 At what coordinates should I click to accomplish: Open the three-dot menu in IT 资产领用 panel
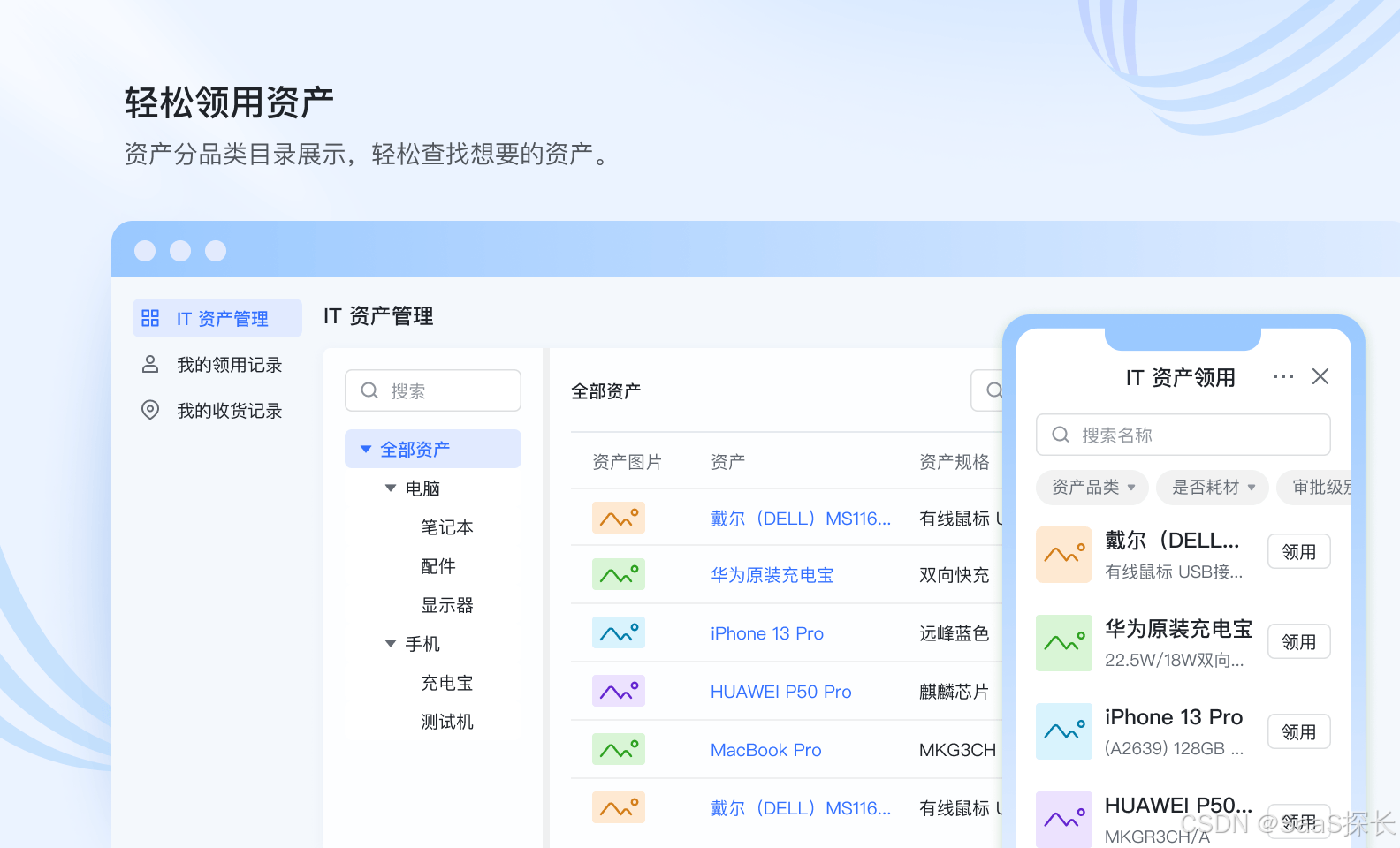coord(1283,376)
